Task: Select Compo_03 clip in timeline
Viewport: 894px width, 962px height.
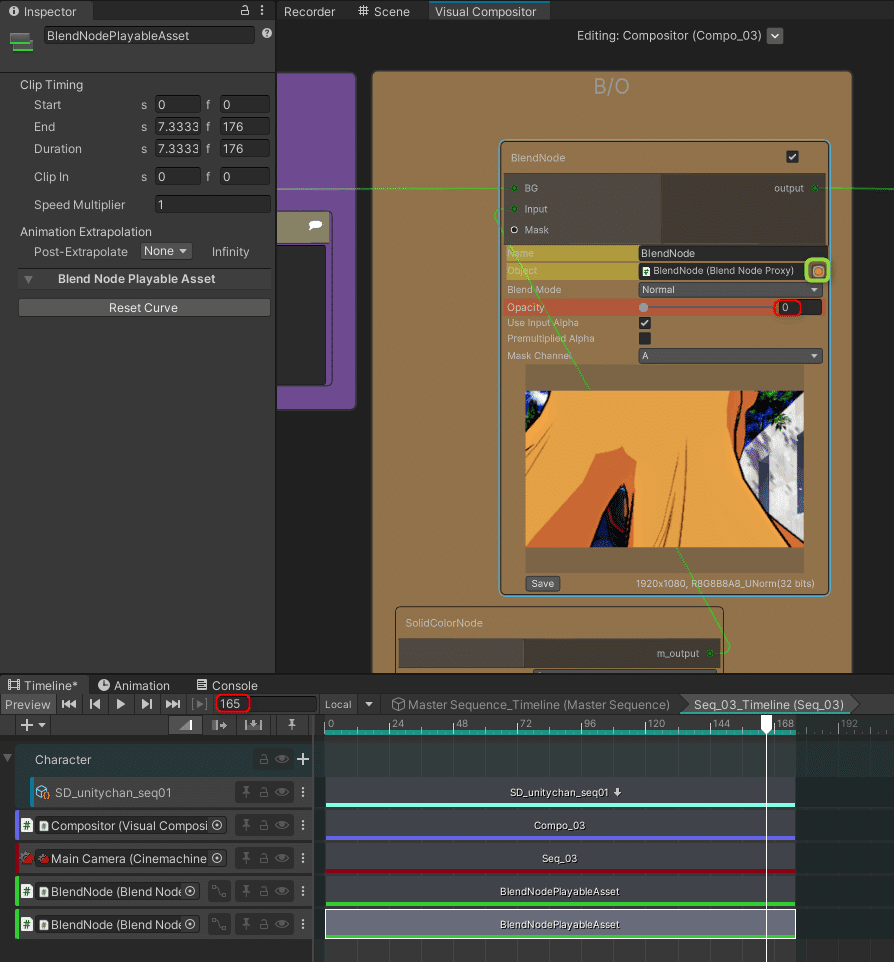Action: coord(560,825)
